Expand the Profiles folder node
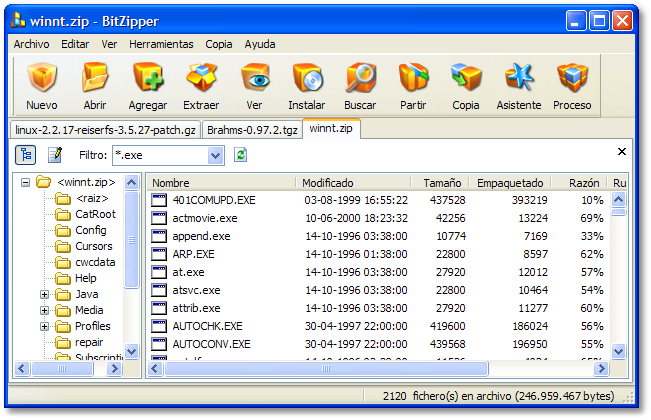The image size is (651, 420). coord(44,327)
